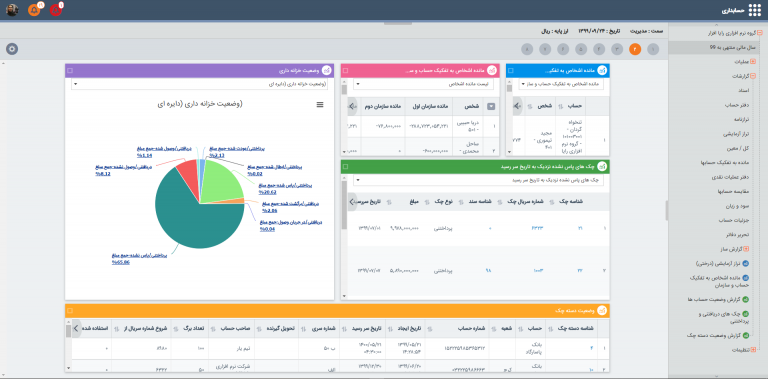
Task: Sort by the شناسه سند column icon
Action: click(461, 201)
